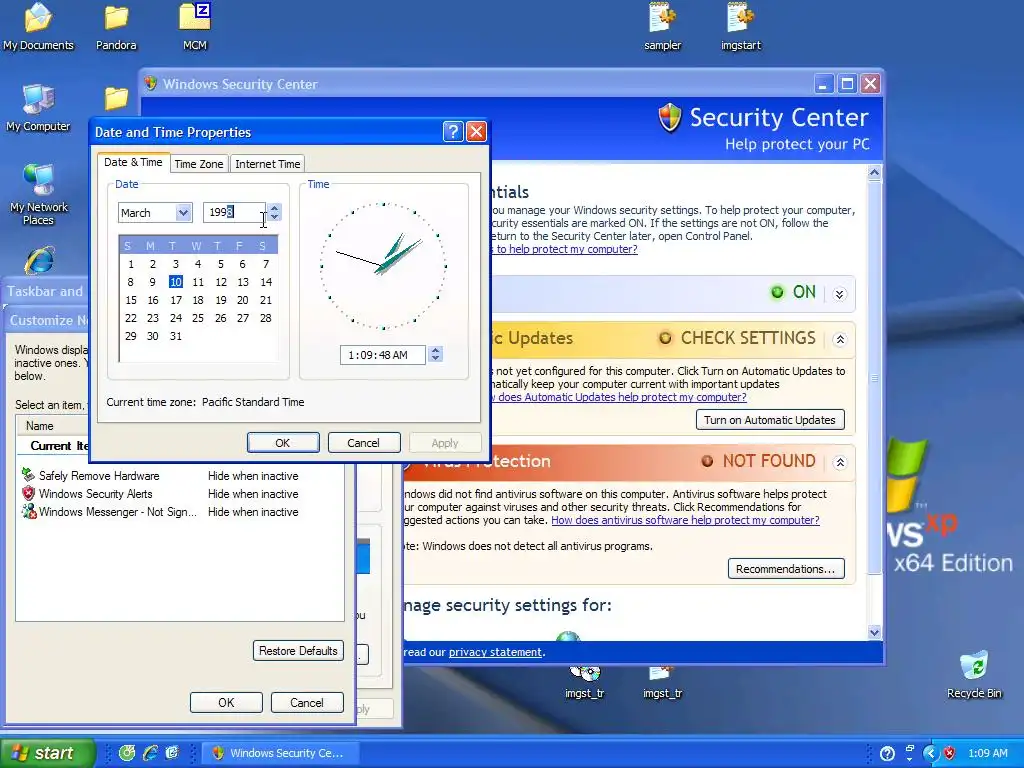This screenshot has height=768, width=1024.
Task: Click Hide when inactive for Safely Remove Hardware
Action: tap(253, 476)
